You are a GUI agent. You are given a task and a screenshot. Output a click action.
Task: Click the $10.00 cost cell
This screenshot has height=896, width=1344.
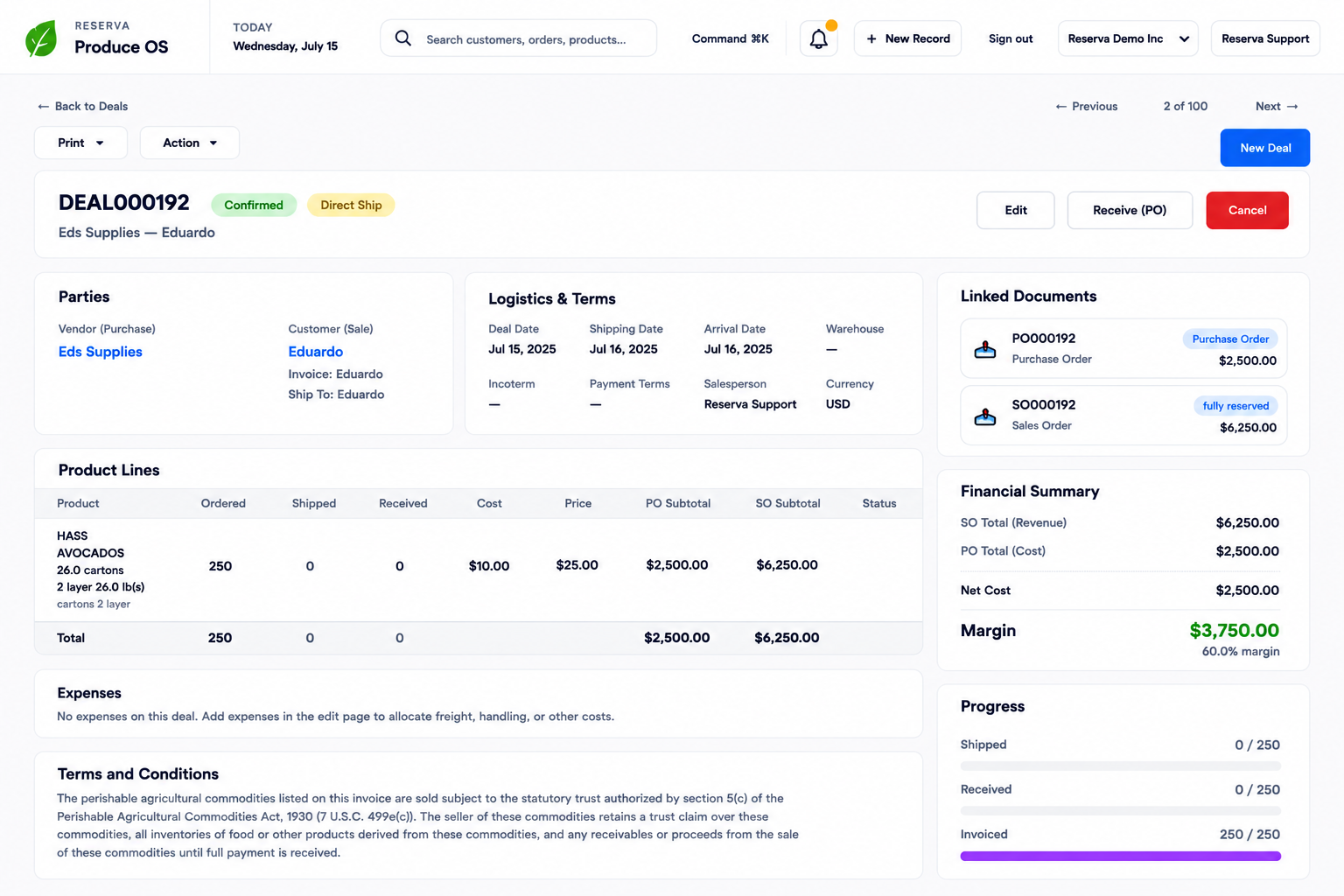pyautogui.click(x=488, y=566)
